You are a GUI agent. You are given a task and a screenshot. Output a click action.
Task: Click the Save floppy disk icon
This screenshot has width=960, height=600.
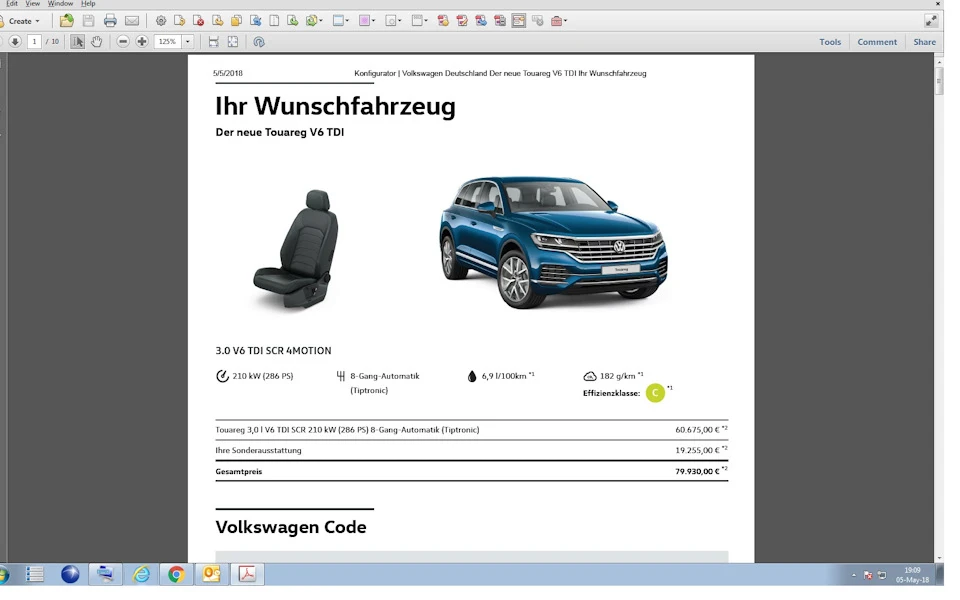click(89, 21)
